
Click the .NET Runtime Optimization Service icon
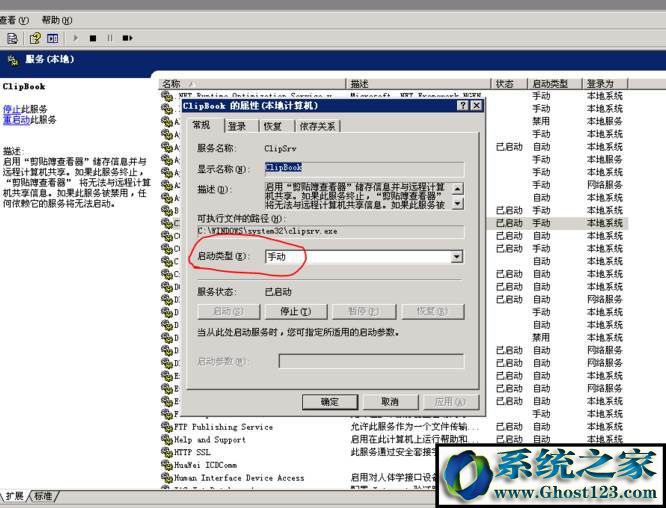[166, 96]
